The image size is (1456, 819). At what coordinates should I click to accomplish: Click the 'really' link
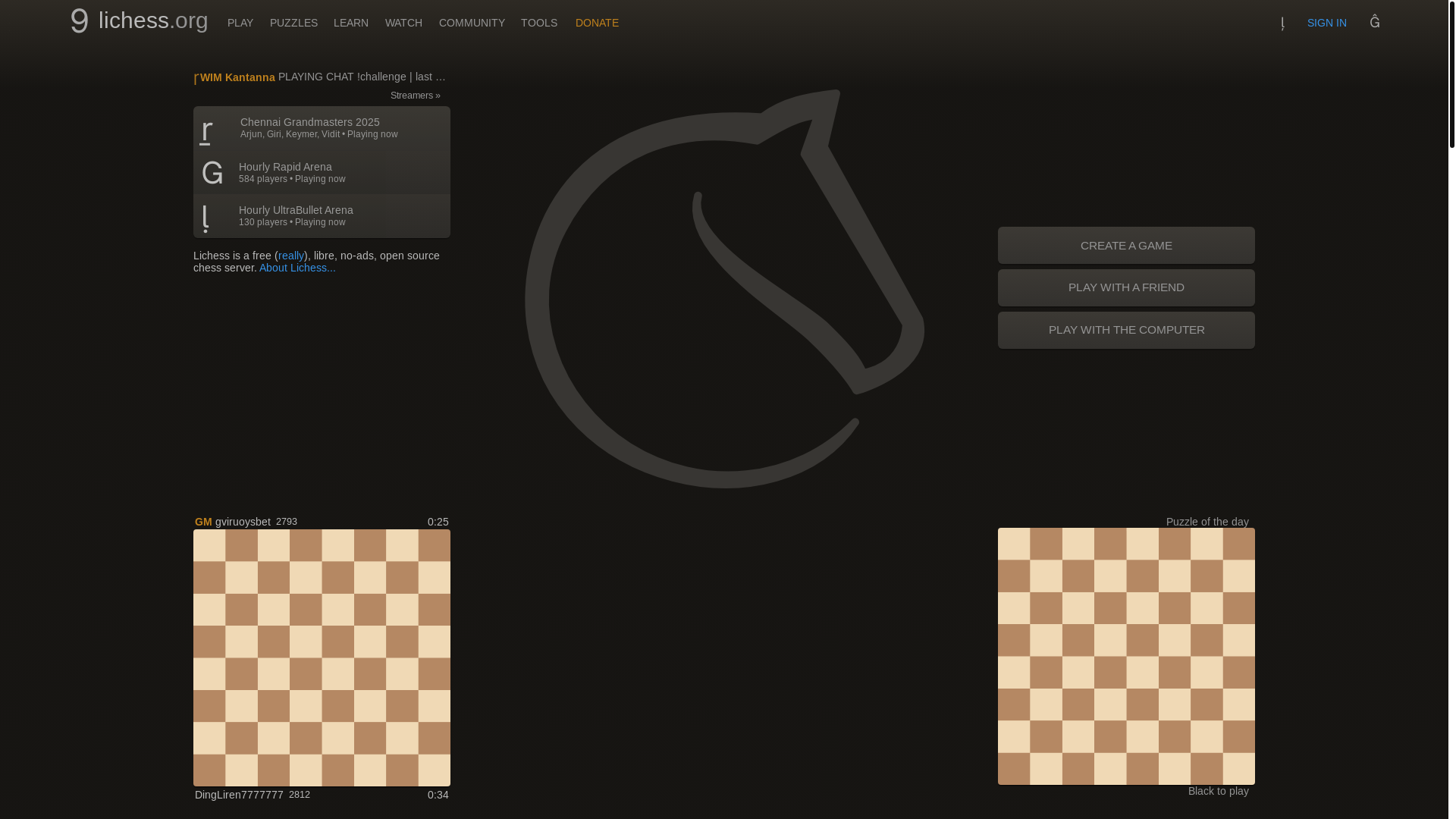coord(291,256)
